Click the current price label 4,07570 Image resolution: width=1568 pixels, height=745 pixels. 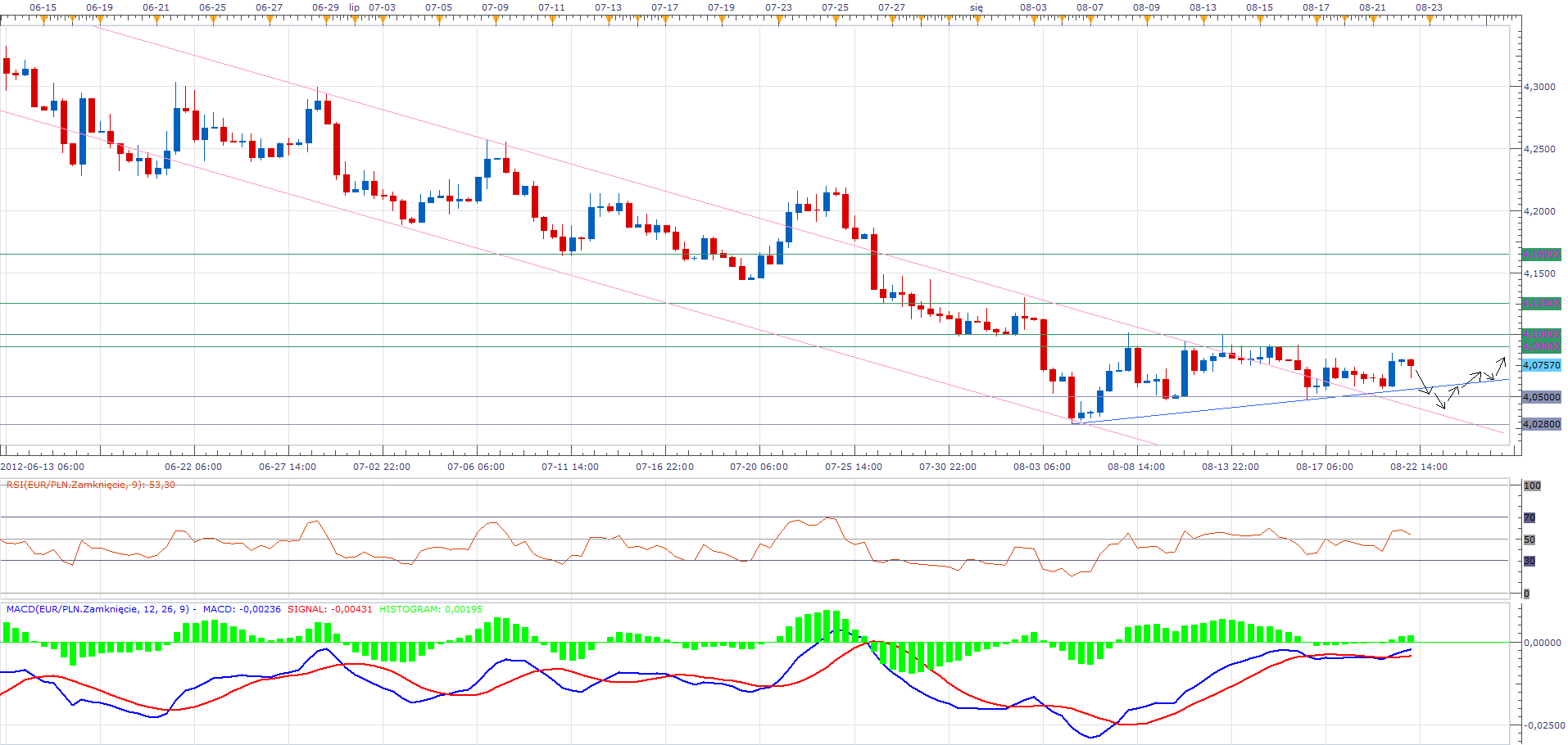tap(1541, 365)
